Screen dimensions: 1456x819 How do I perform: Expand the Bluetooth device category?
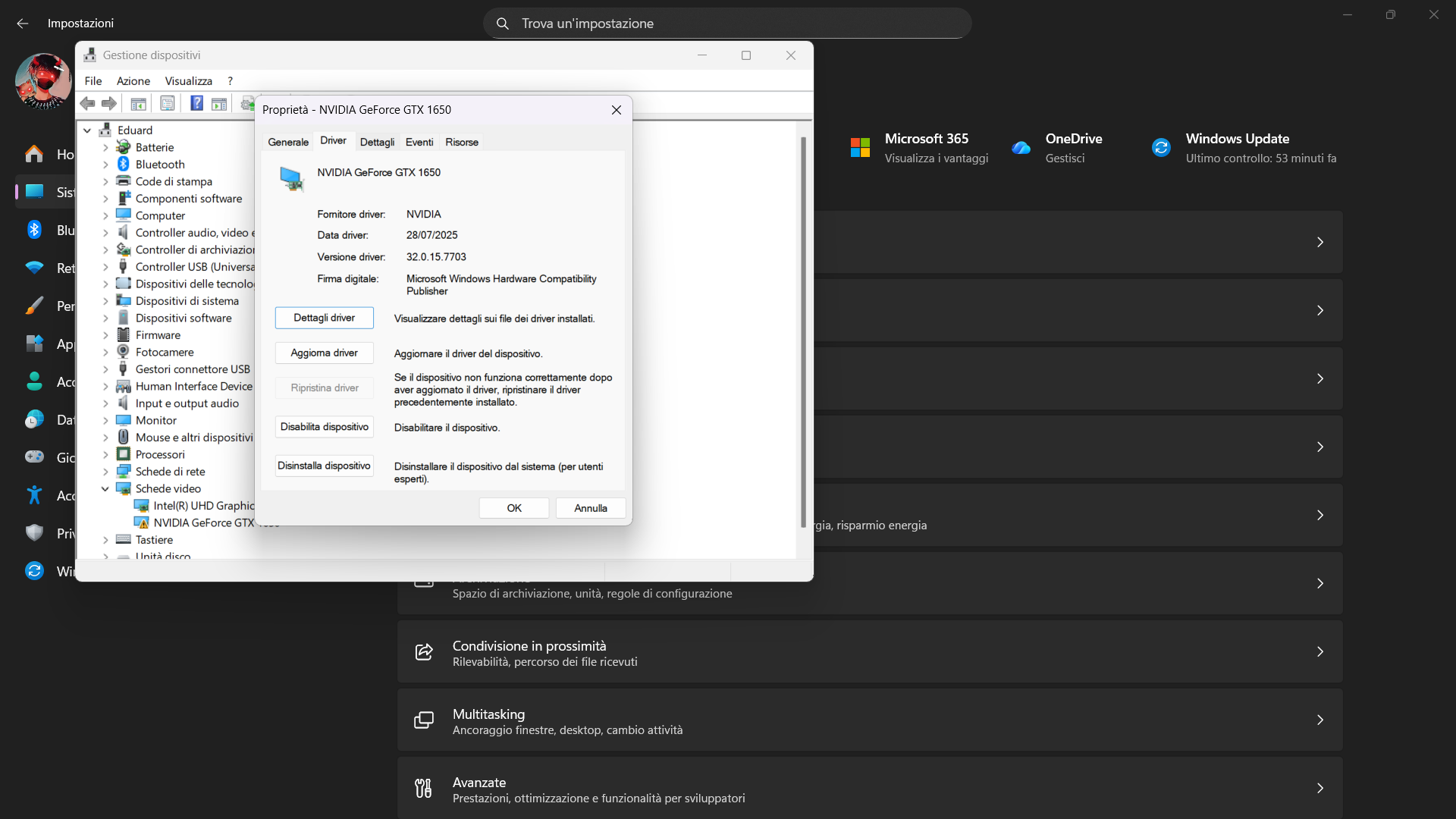click(105, 165)
